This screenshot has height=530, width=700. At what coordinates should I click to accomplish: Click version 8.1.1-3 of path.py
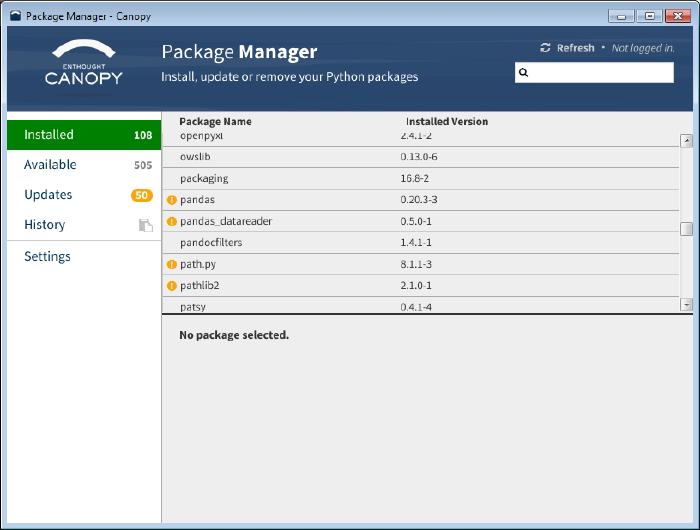coord(416,264)
